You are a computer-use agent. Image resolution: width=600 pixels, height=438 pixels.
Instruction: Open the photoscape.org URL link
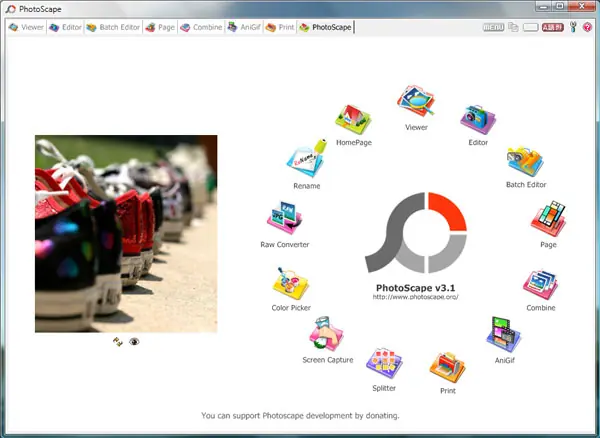point(416,297)
